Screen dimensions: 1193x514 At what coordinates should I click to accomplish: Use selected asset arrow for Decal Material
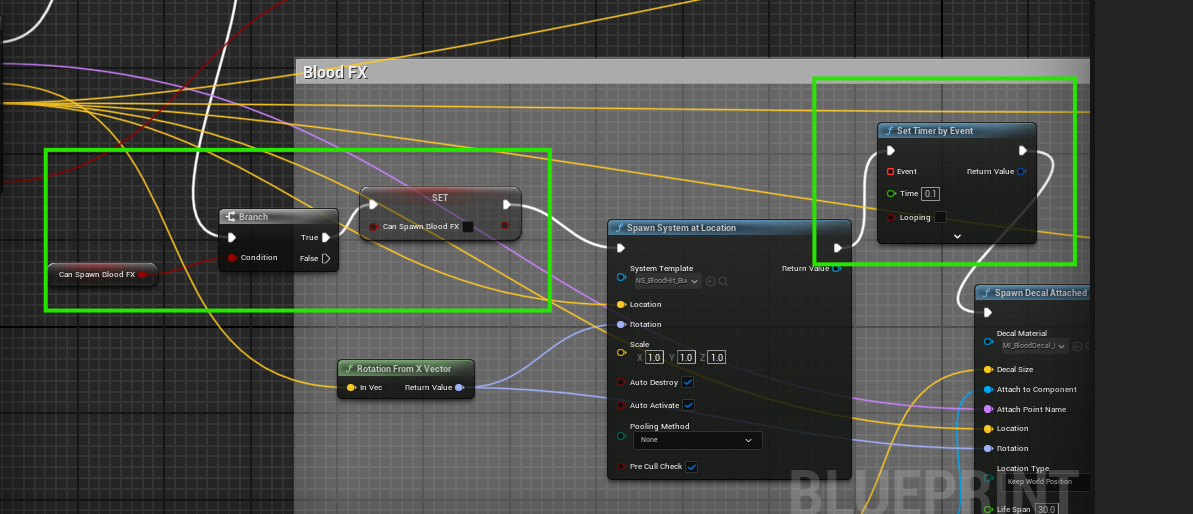pyautogui.click(x=1077, y=346)
